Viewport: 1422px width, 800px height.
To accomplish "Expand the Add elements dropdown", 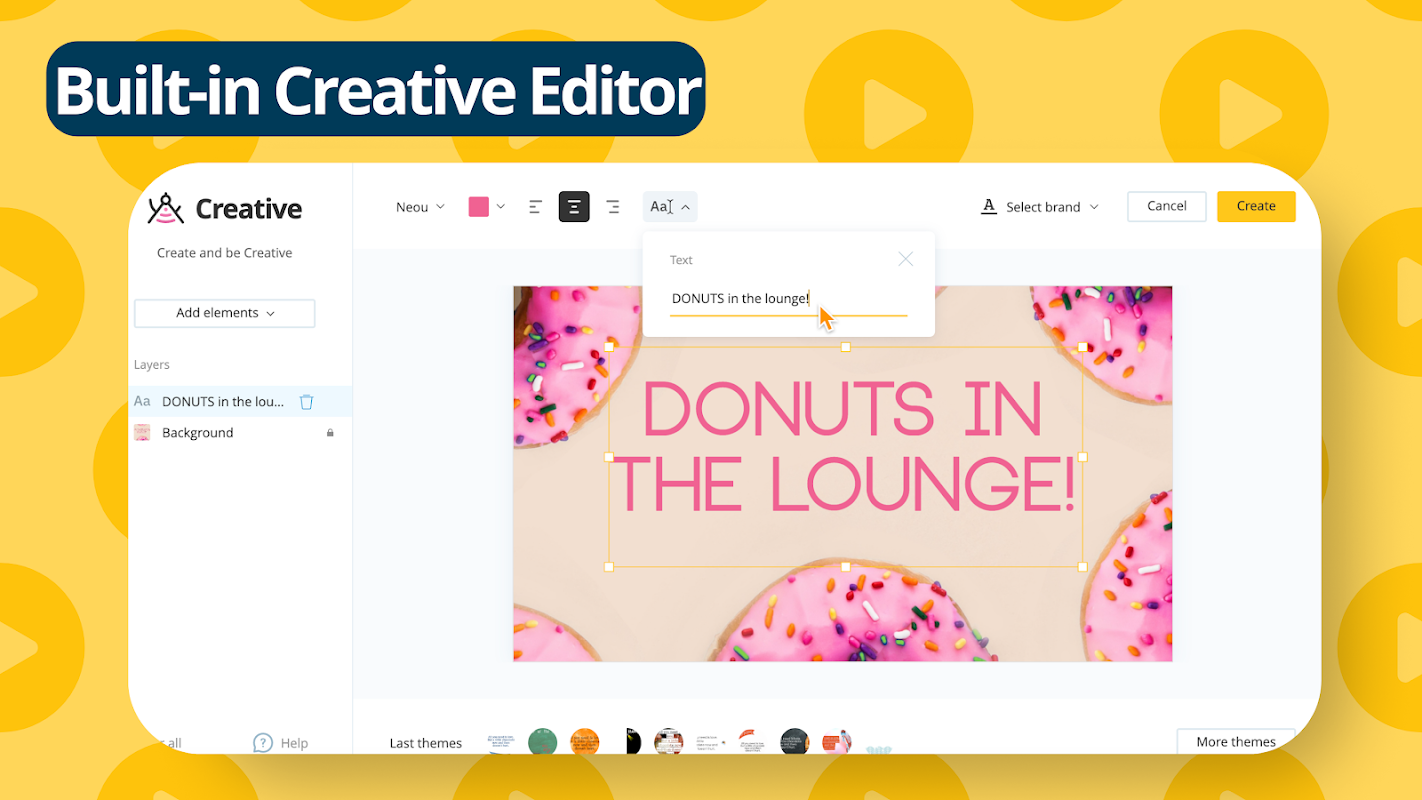I will [225, 313].
